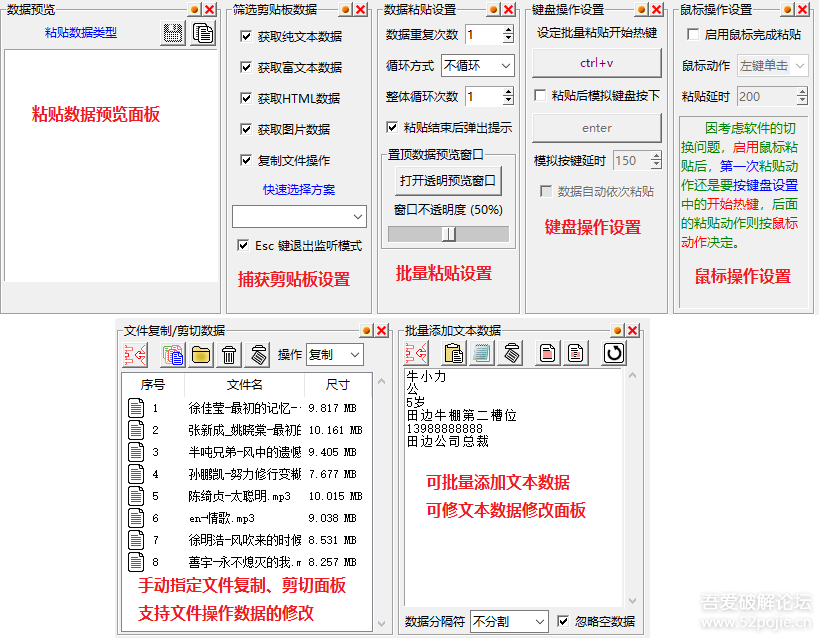The height and width of the screenshot is (639, 821).
Task: Open the 循环方式 dropdown
Action: point(477,65)
